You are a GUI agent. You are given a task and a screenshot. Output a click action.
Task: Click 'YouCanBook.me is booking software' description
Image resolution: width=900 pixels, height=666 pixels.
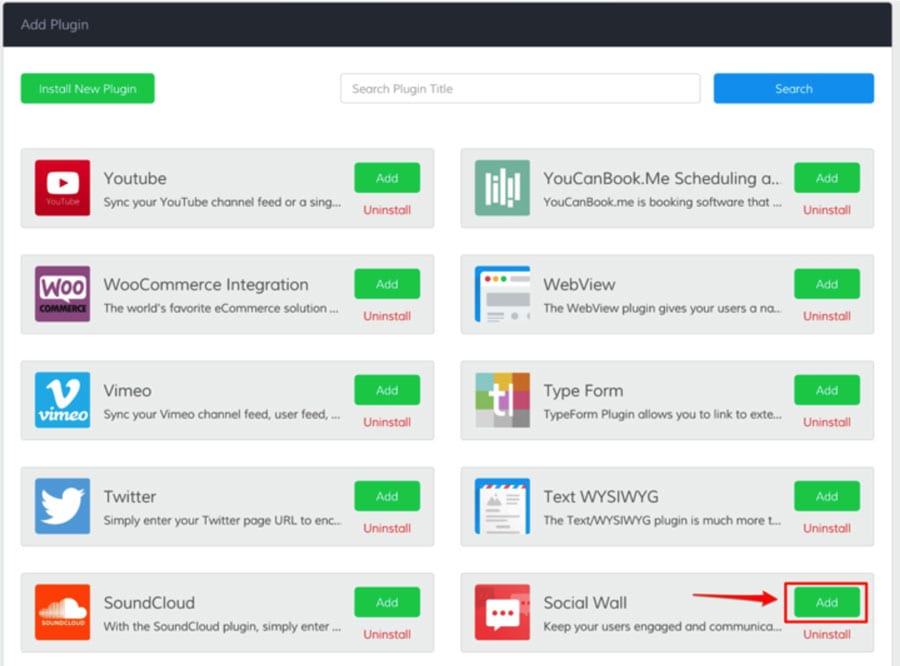[662, 202]
